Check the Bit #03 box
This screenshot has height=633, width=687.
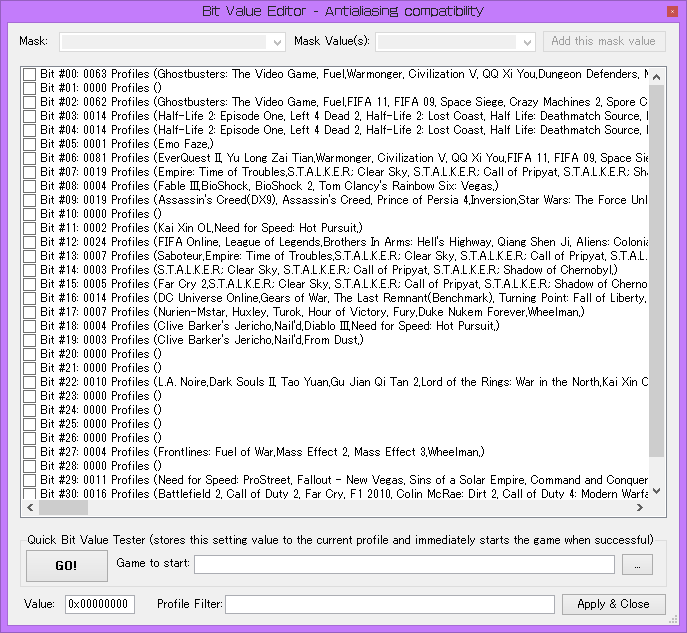pos(29,116)
